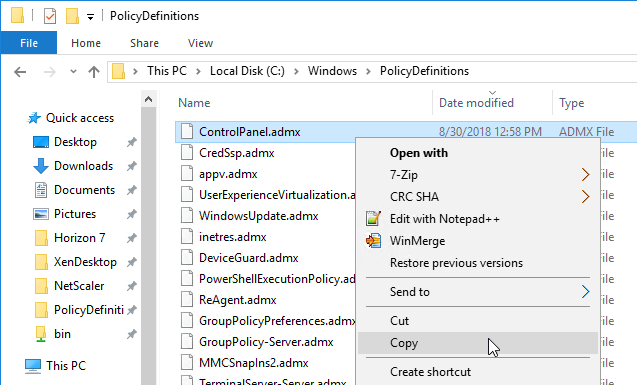637x385 pixels.
Task: Click the Forward navigation arrow
Action: (50, 72)
